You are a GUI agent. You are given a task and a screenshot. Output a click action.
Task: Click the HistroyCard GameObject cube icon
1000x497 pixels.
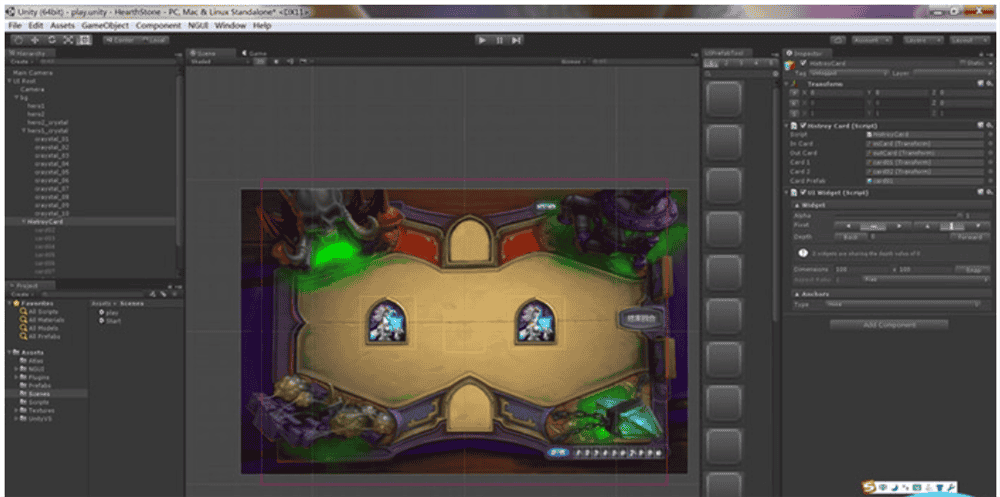coord(790,66)
